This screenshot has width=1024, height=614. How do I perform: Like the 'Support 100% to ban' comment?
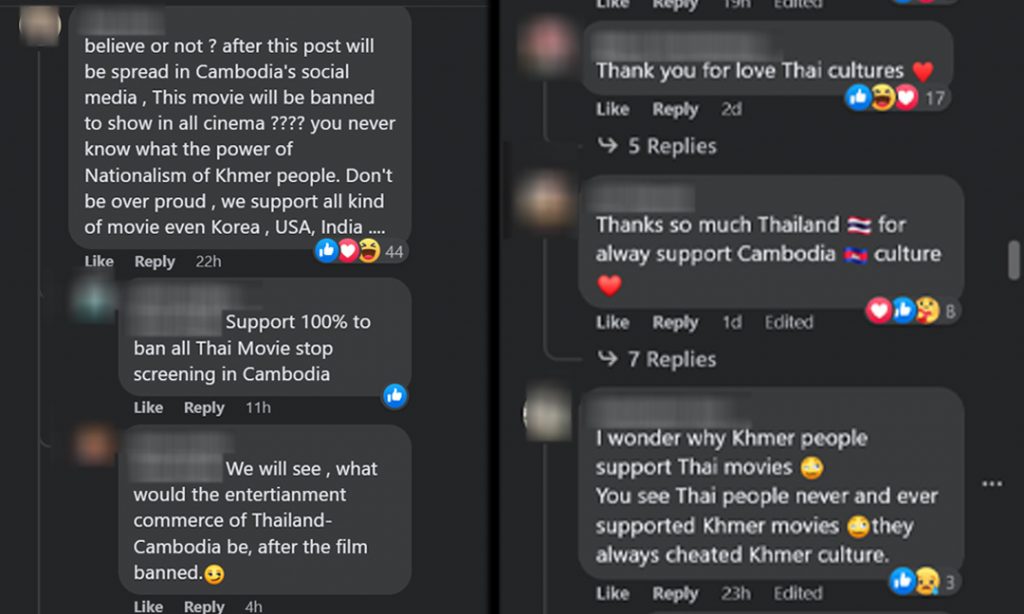pos(148,408)
